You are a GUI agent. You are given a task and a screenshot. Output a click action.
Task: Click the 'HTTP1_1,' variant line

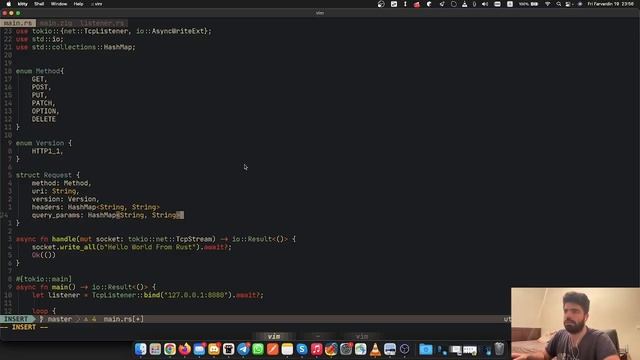(47, 151)
